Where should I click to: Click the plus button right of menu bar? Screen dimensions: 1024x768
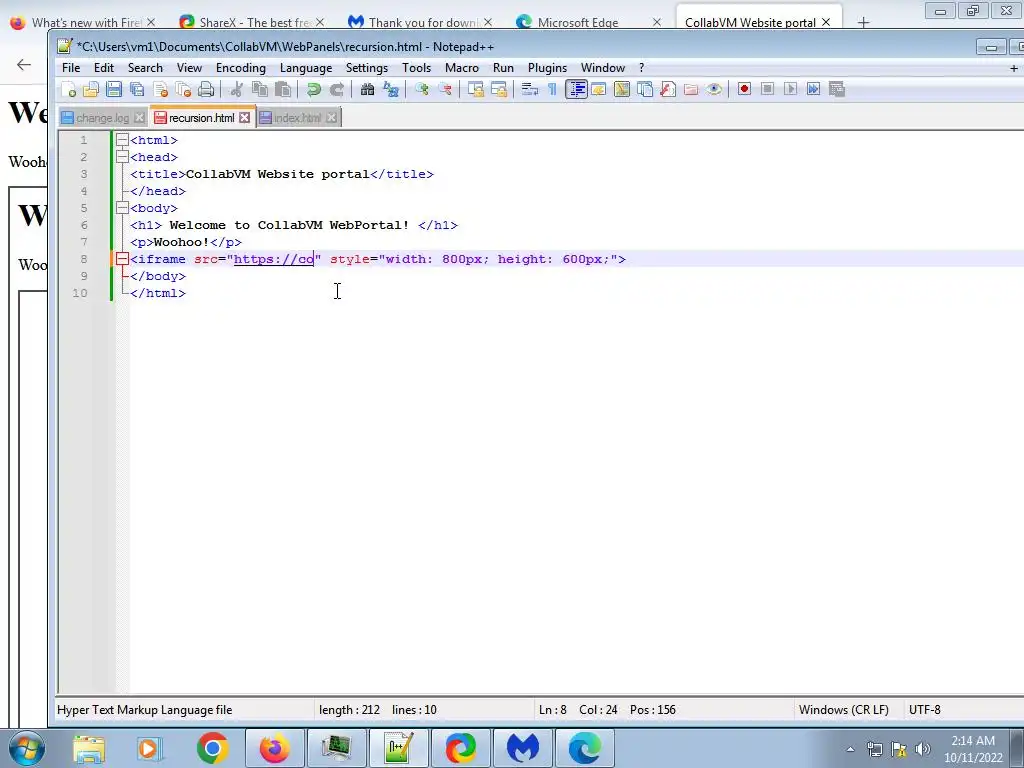click(1014, 68)
